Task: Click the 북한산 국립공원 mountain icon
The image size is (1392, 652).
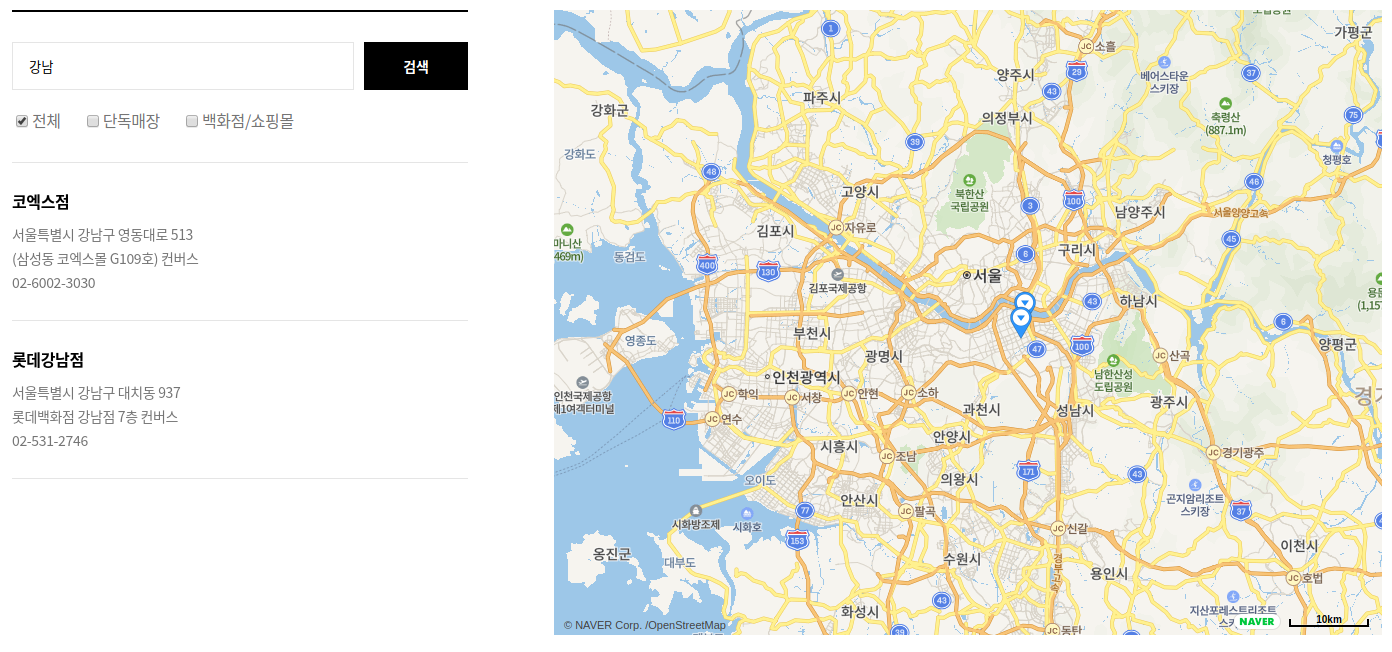Action: tap(968, 180)
